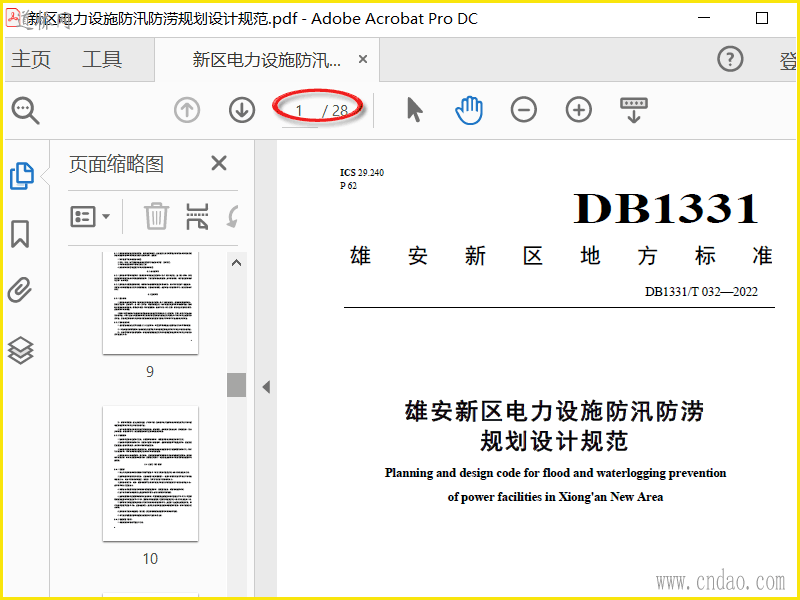
Task: Click the 规划设计规范 title line
Action: (554, 441)
